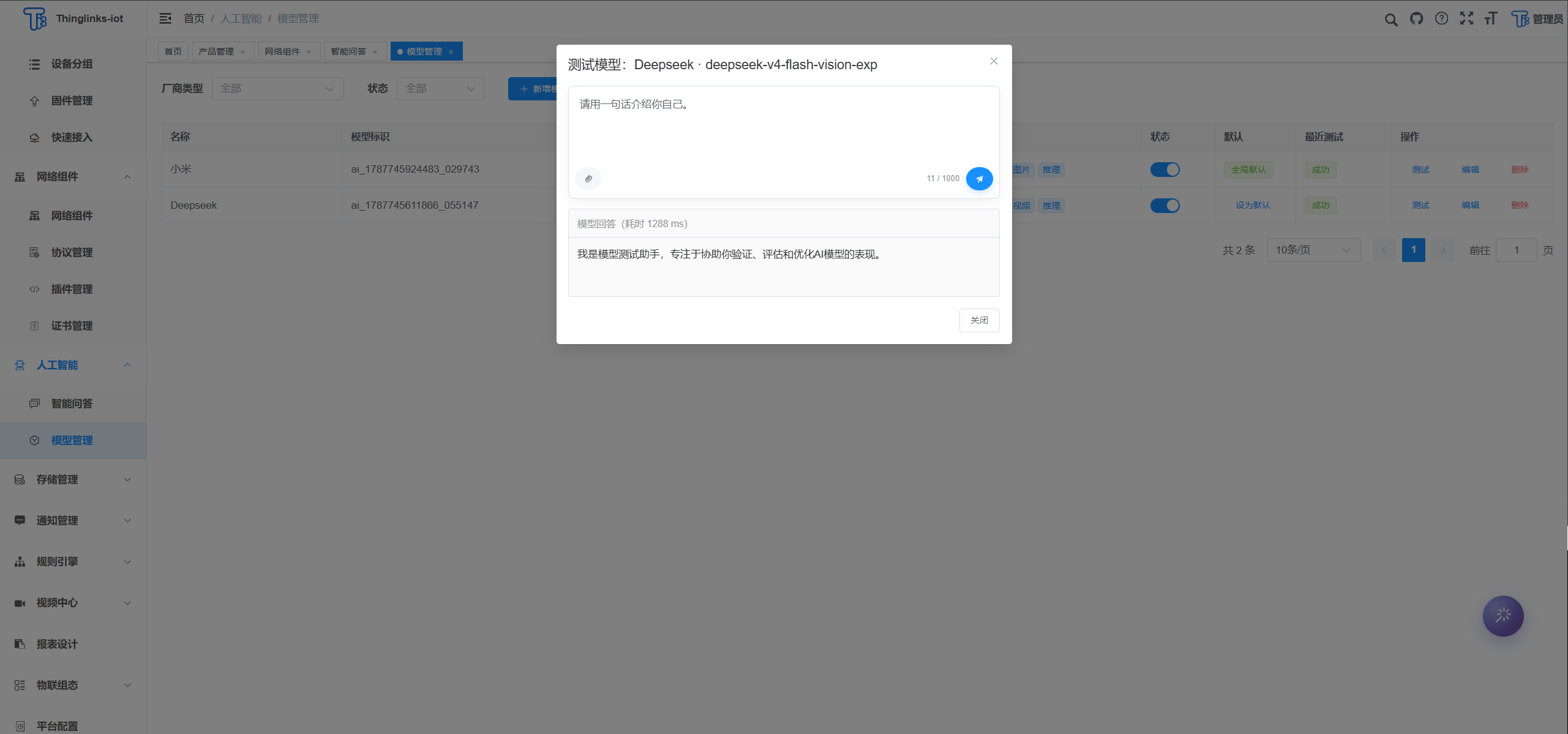1568x734 pixels.
Task: Open 平台配置 in the sidebar
Action: coord(73,726)
